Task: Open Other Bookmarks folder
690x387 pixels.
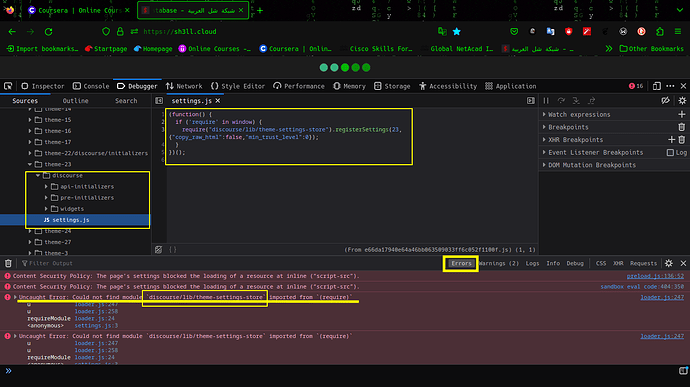Action: (652, 48)
